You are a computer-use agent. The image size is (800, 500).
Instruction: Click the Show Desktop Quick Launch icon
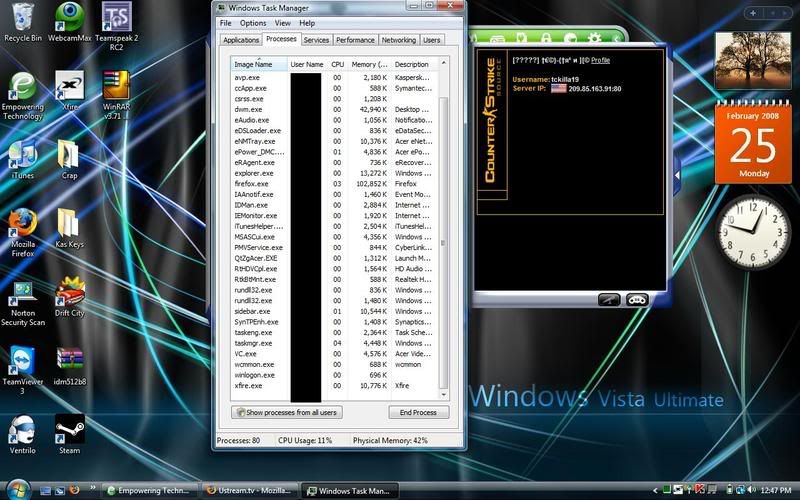click(x=45, y=491)
